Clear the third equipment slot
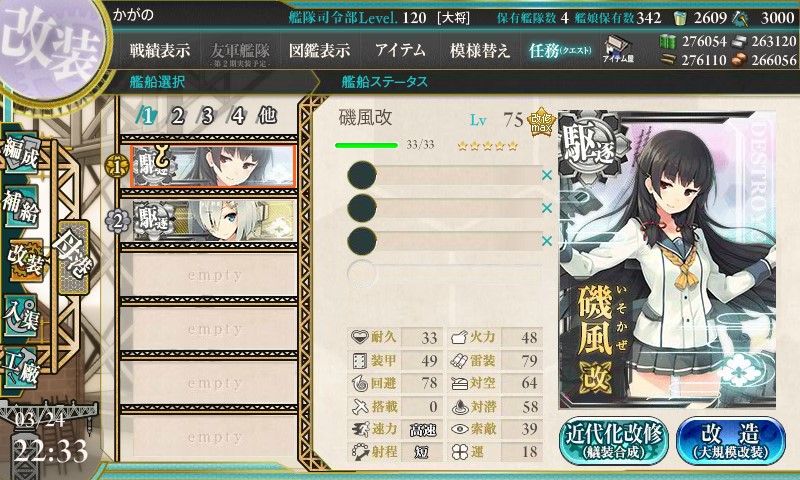Image resolution: width=800 pixels, height=480 pixels. (x=547, y=241)
